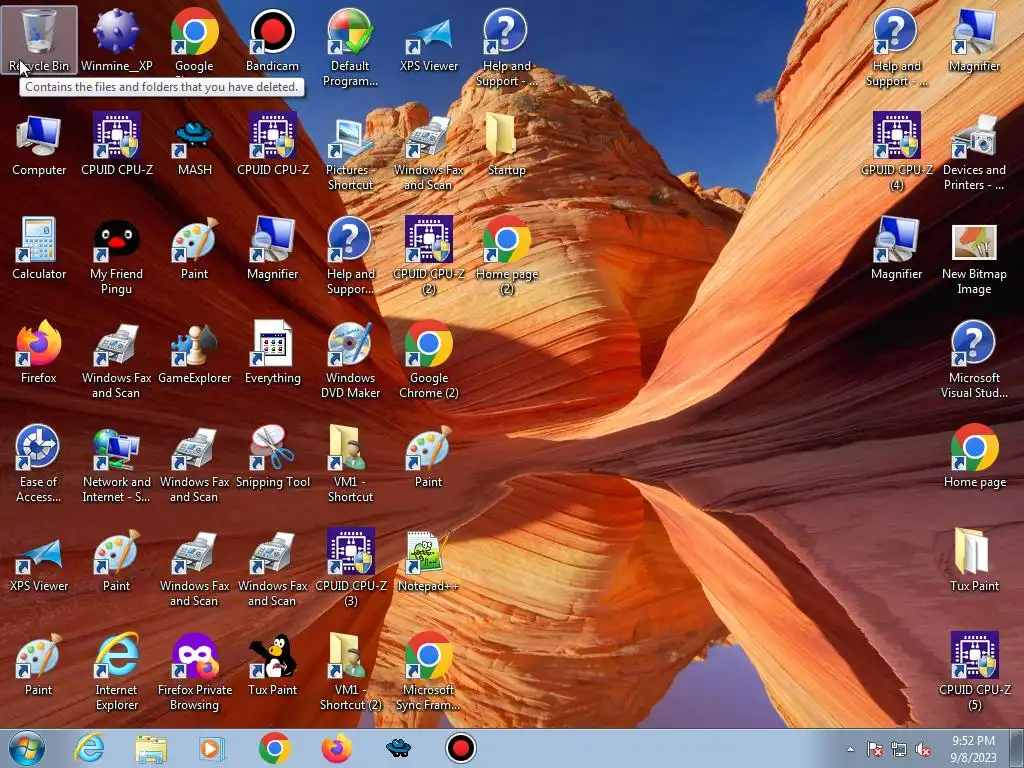
Task: Show hidden system tray icons
Action: pos(850,749)
